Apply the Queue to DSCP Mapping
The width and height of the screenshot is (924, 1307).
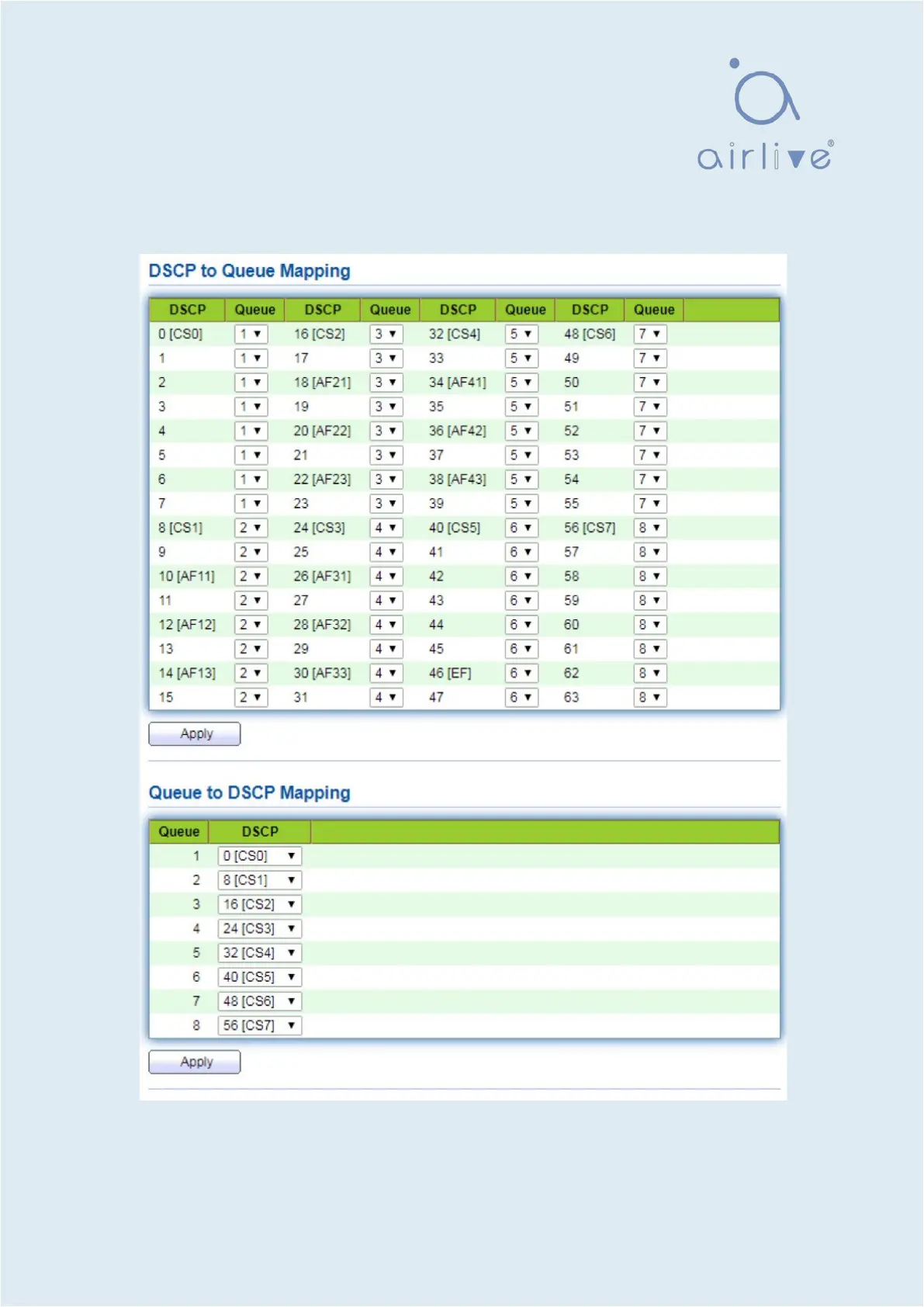pyautogui.click(x=195, y=1063)
